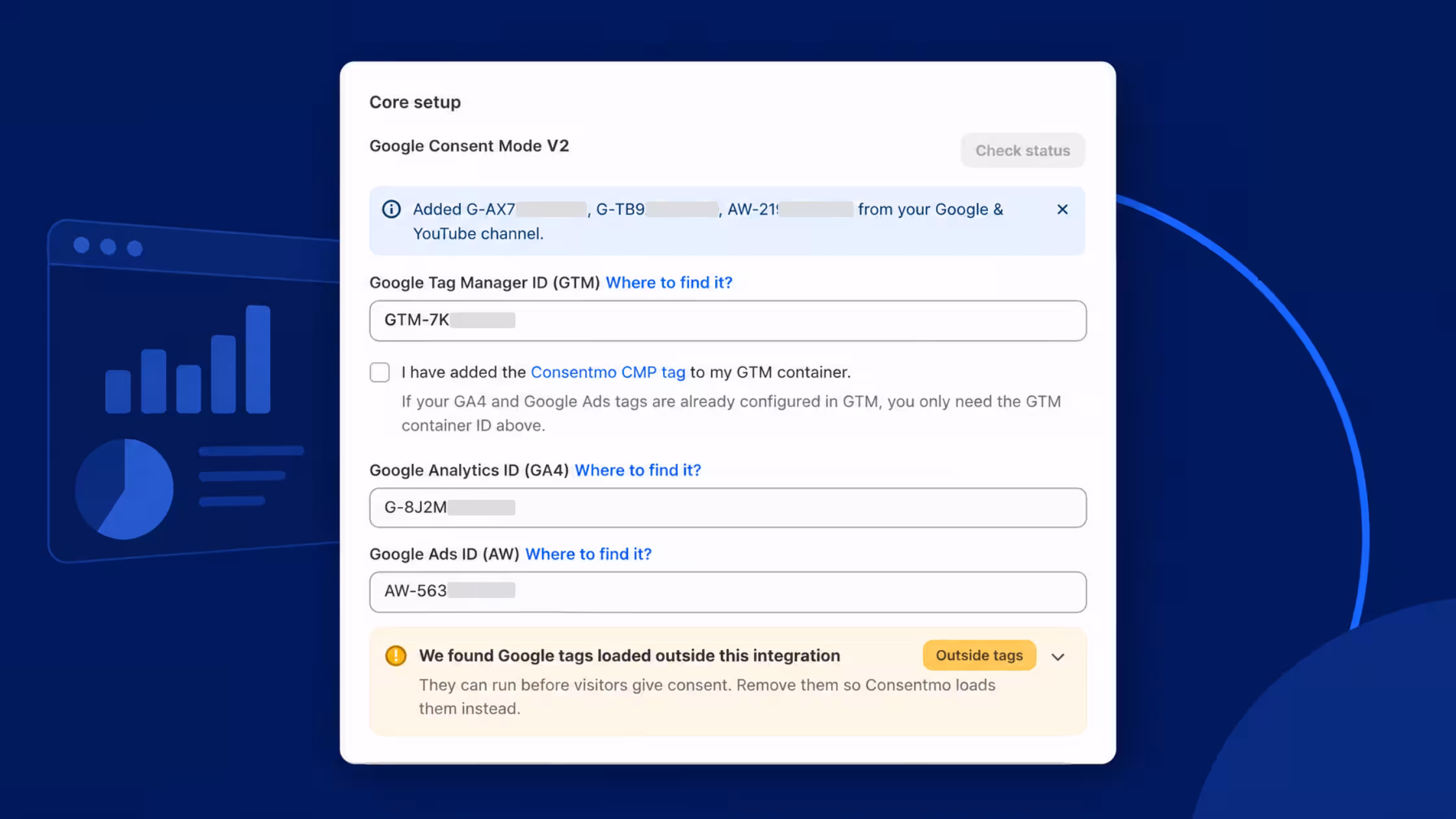1456x819 pixels.
Task: Check the Consentmo CMP tag confirmation box
Action: pos(380,372)
